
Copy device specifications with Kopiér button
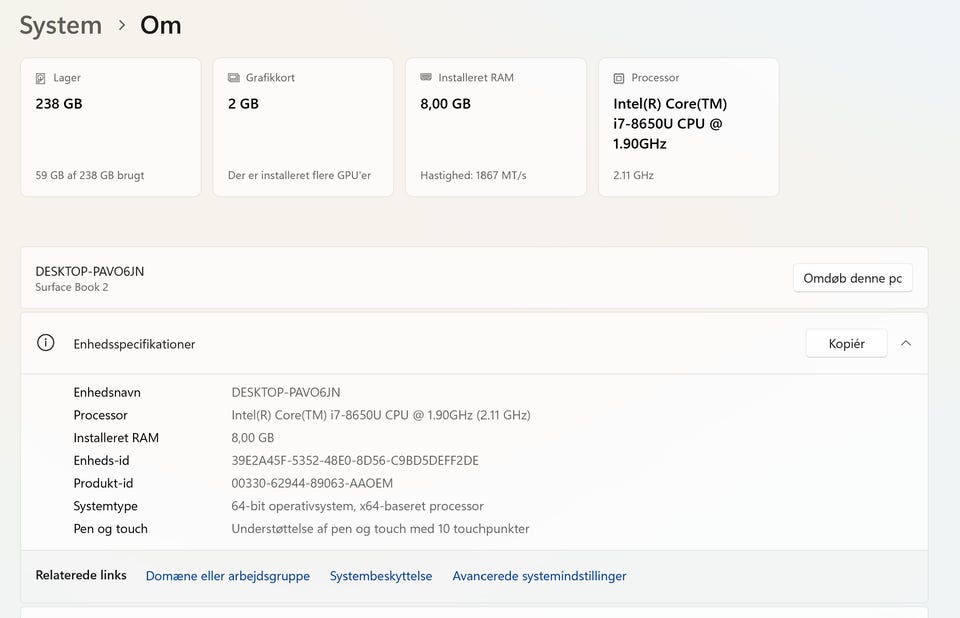coord(846,343)
